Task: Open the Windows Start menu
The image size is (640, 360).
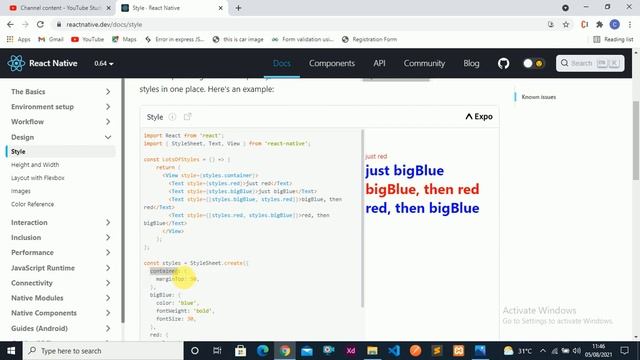Action: (x=11, y=351)
